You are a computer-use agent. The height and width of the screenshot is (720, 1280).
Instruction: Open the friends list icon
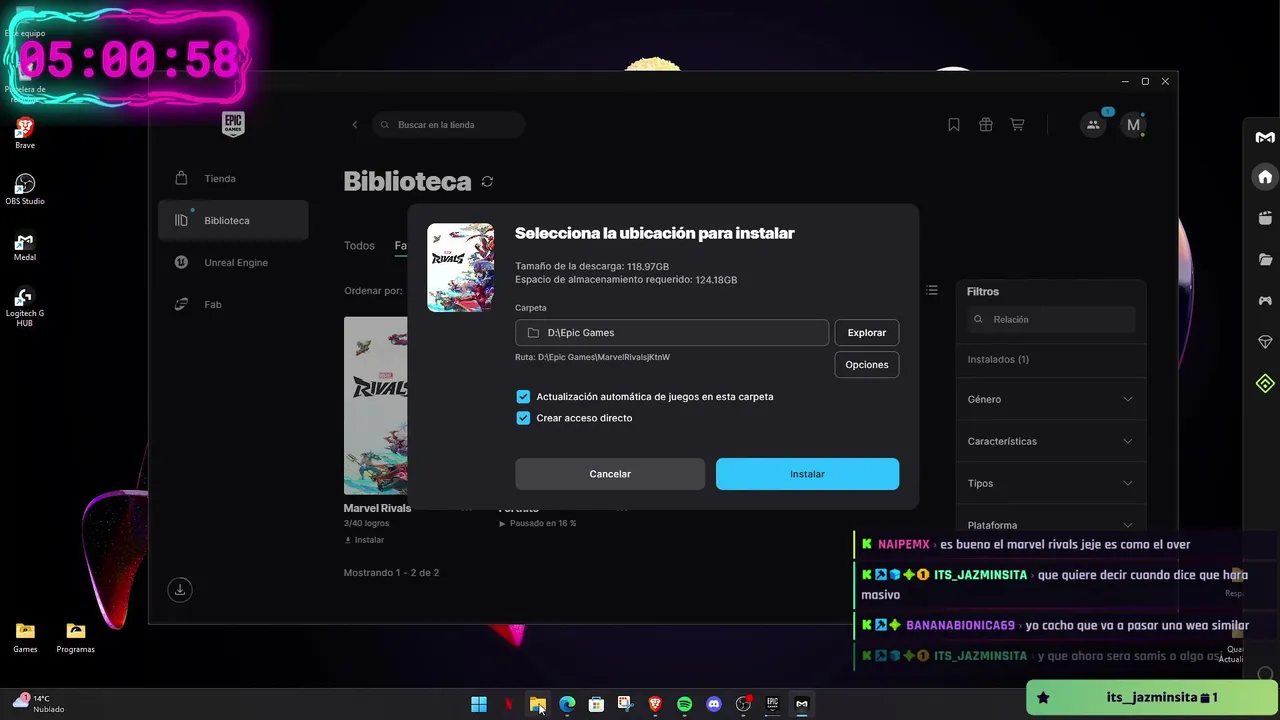point(1093,125)
